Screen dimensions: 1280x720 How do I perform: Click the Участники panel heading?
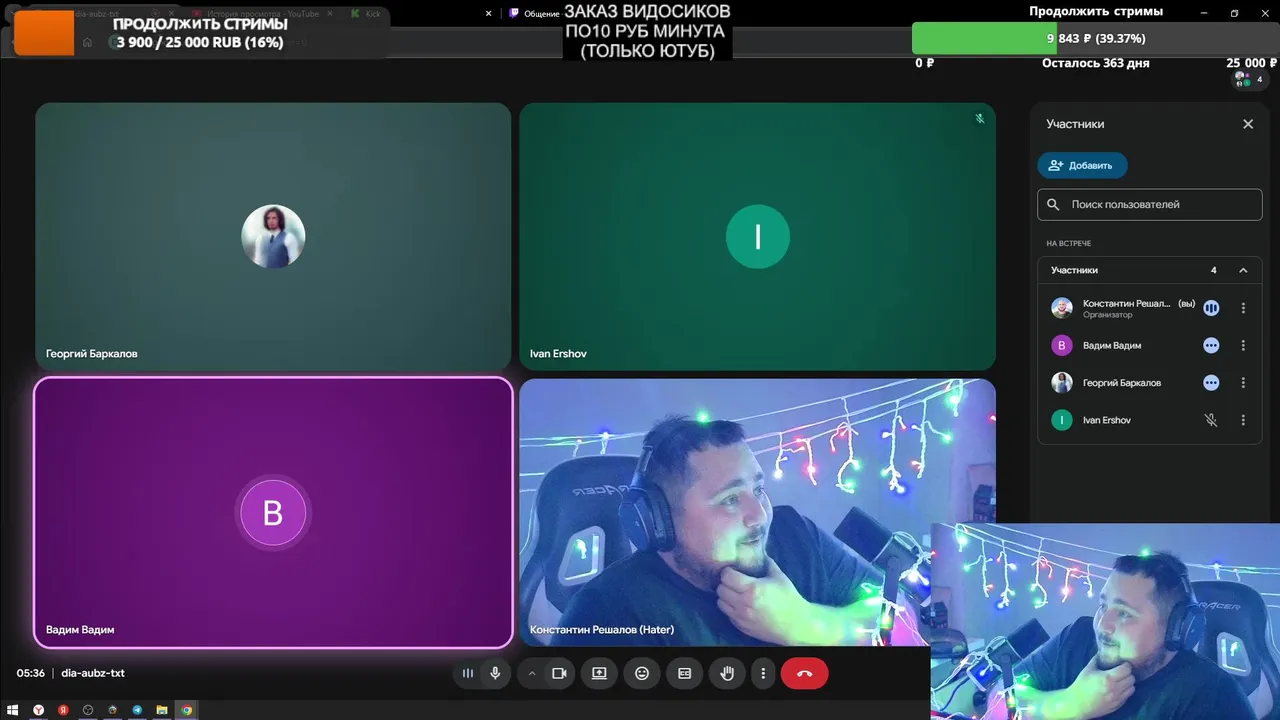click(x=1075, y=124)
